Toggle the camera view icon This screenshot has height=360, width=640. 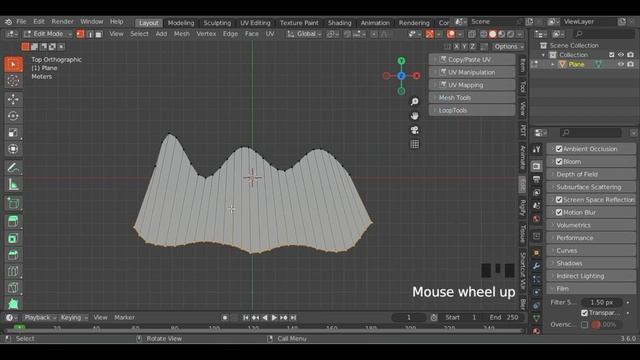[x=414, y=130]
